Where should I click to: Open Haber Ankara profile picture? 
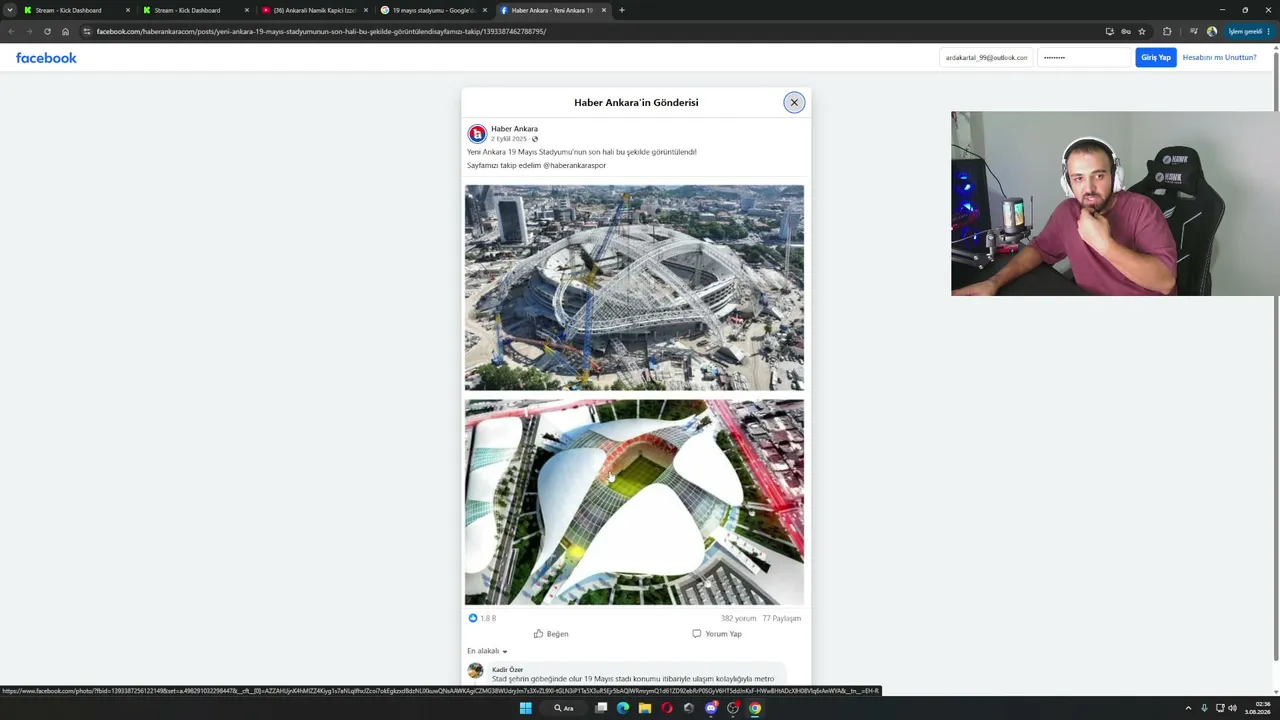[x=477, y=134]
